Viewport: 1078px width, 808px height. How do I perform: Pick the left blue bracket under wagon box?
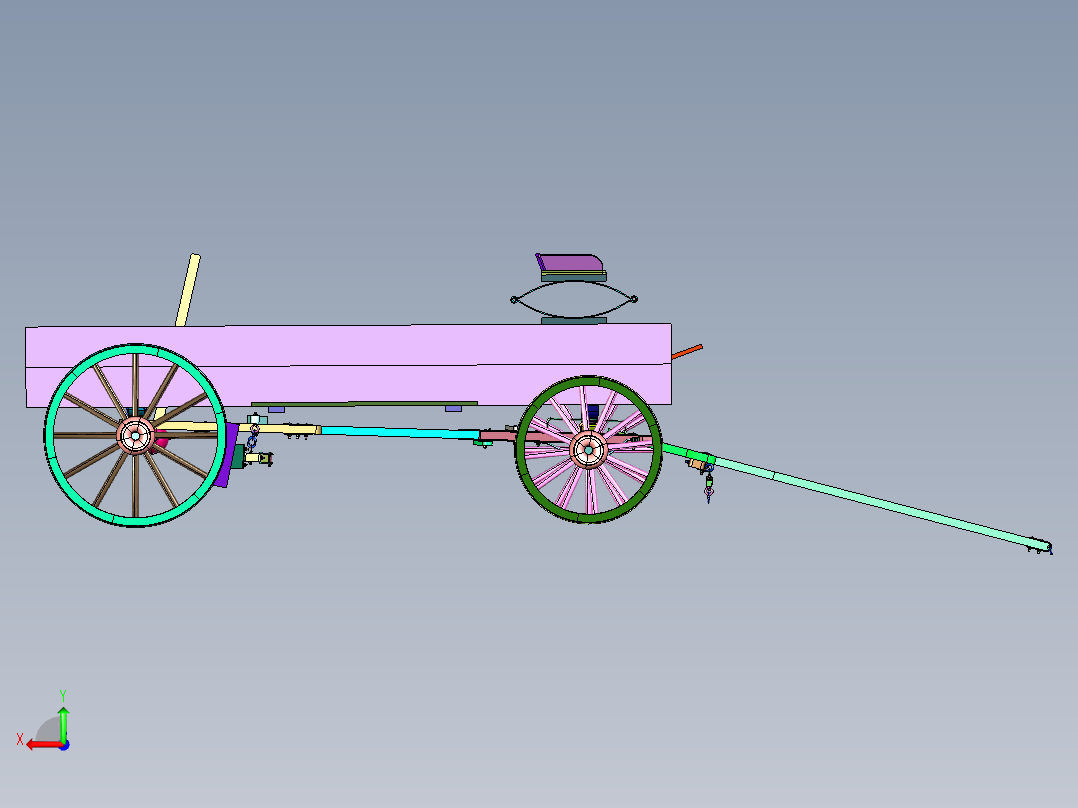click(x=276, y=410)
